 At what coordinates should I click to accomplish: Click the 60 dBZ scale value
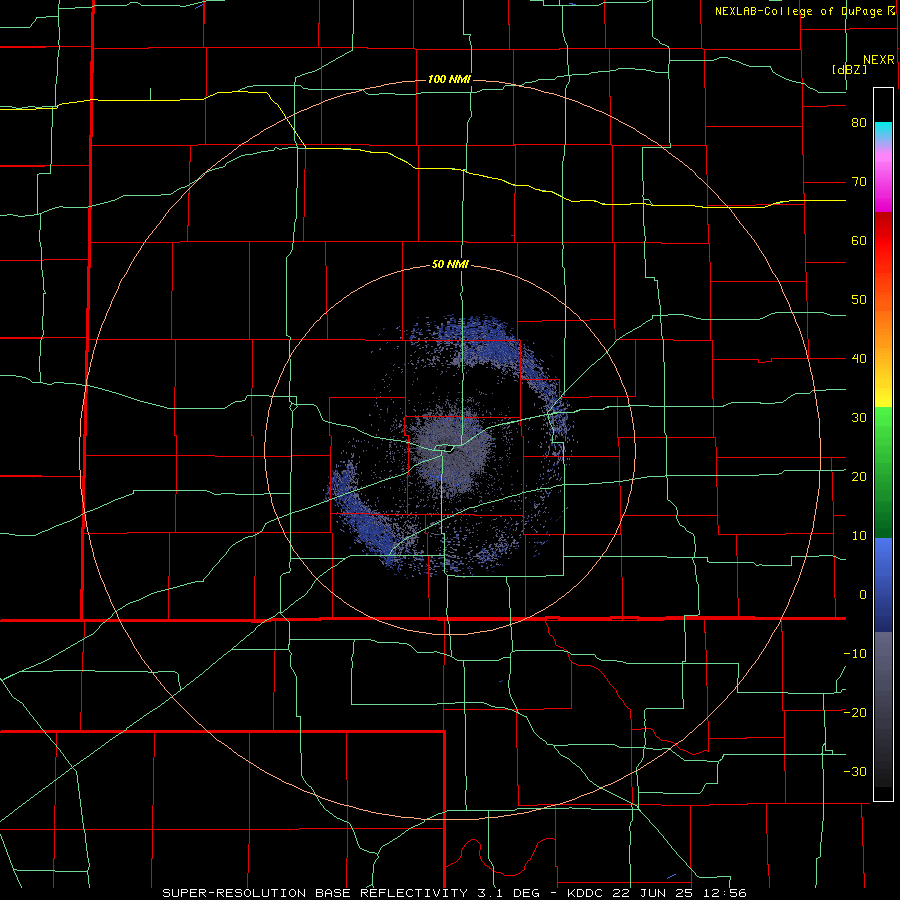click(859, 240)
